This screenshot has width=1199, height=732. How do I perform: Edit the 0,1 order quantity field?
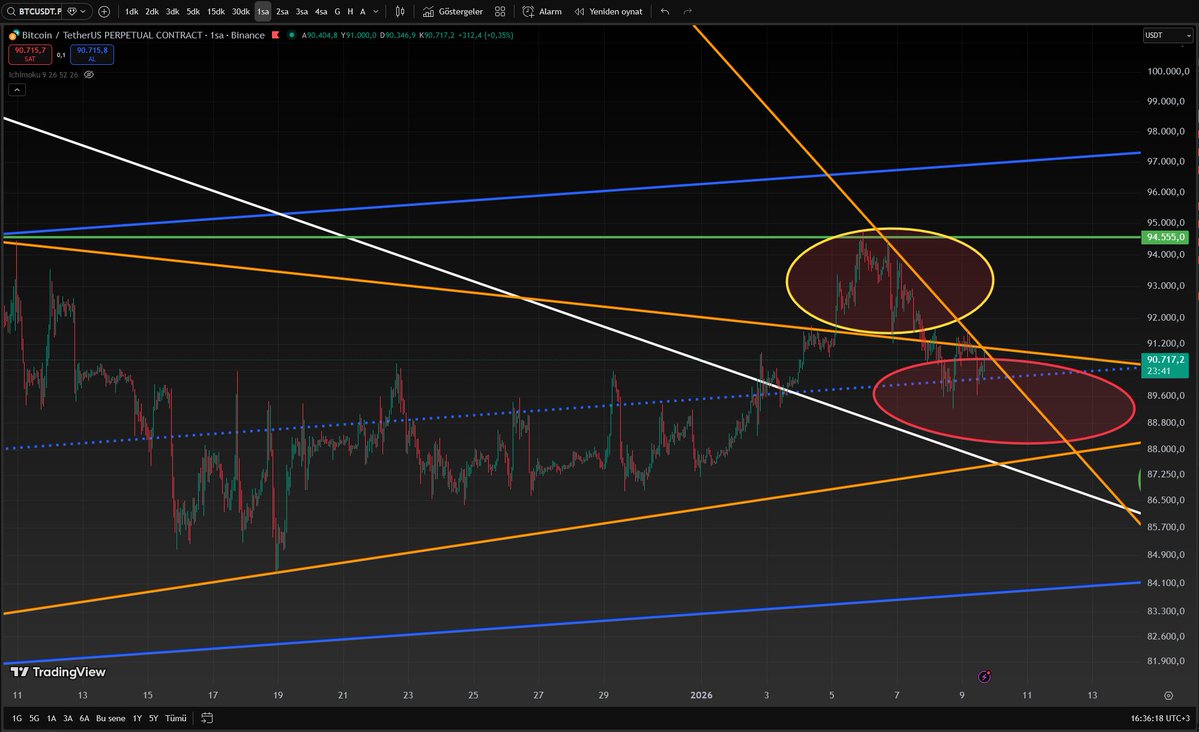(x=61, y=55)
